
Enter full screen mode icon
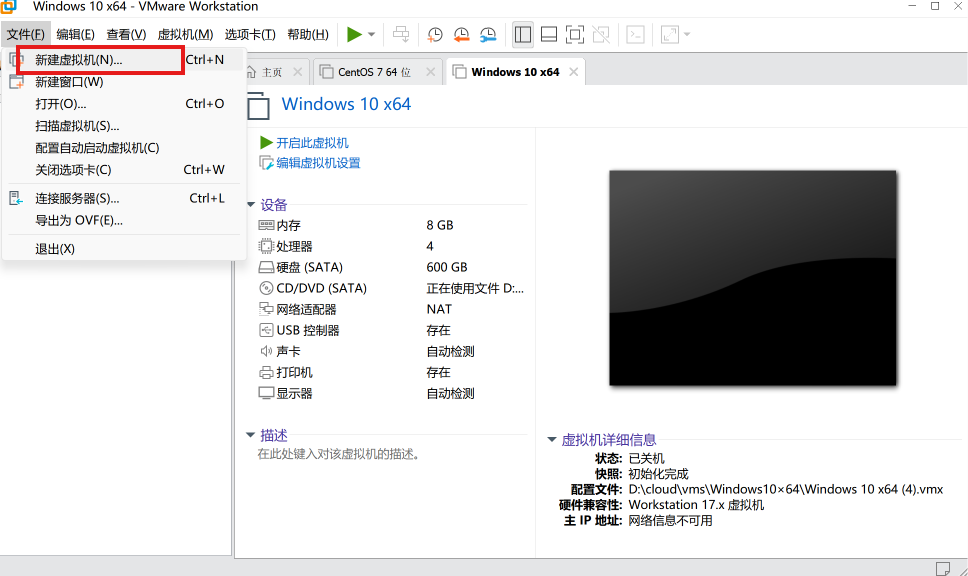(575, 35)
